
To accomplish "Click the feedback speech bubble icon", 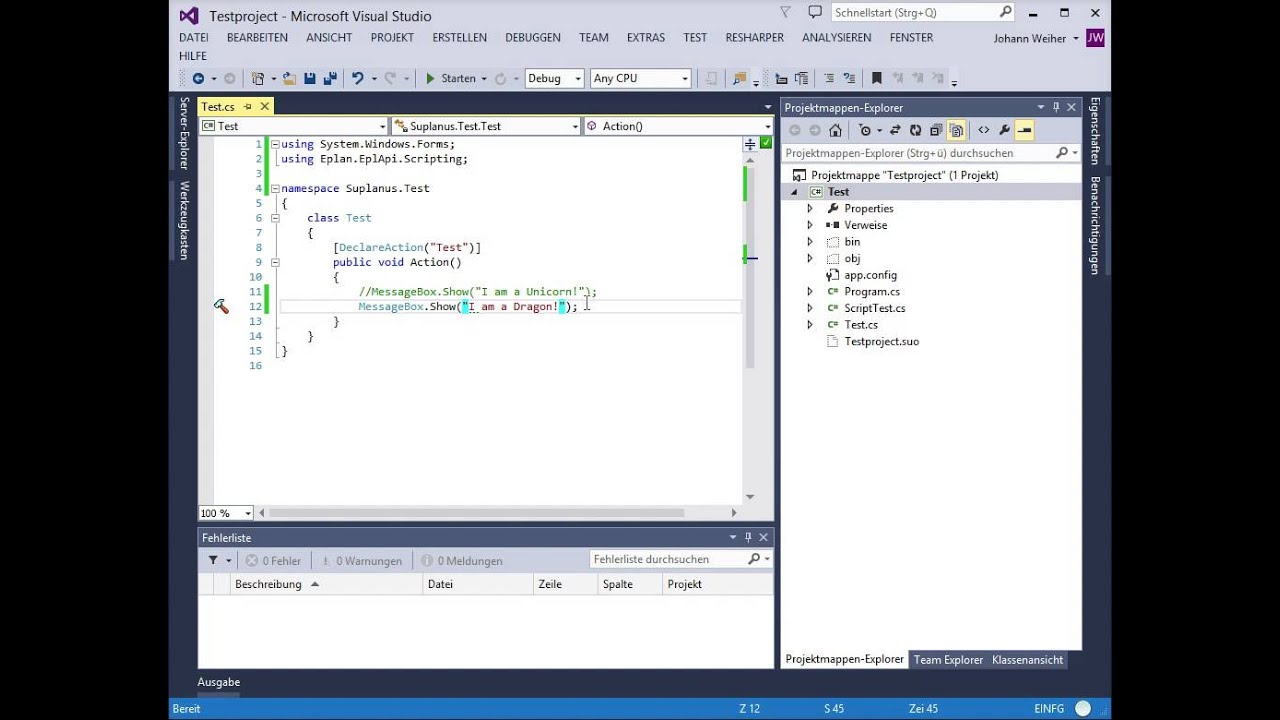I will pos(815,13).
